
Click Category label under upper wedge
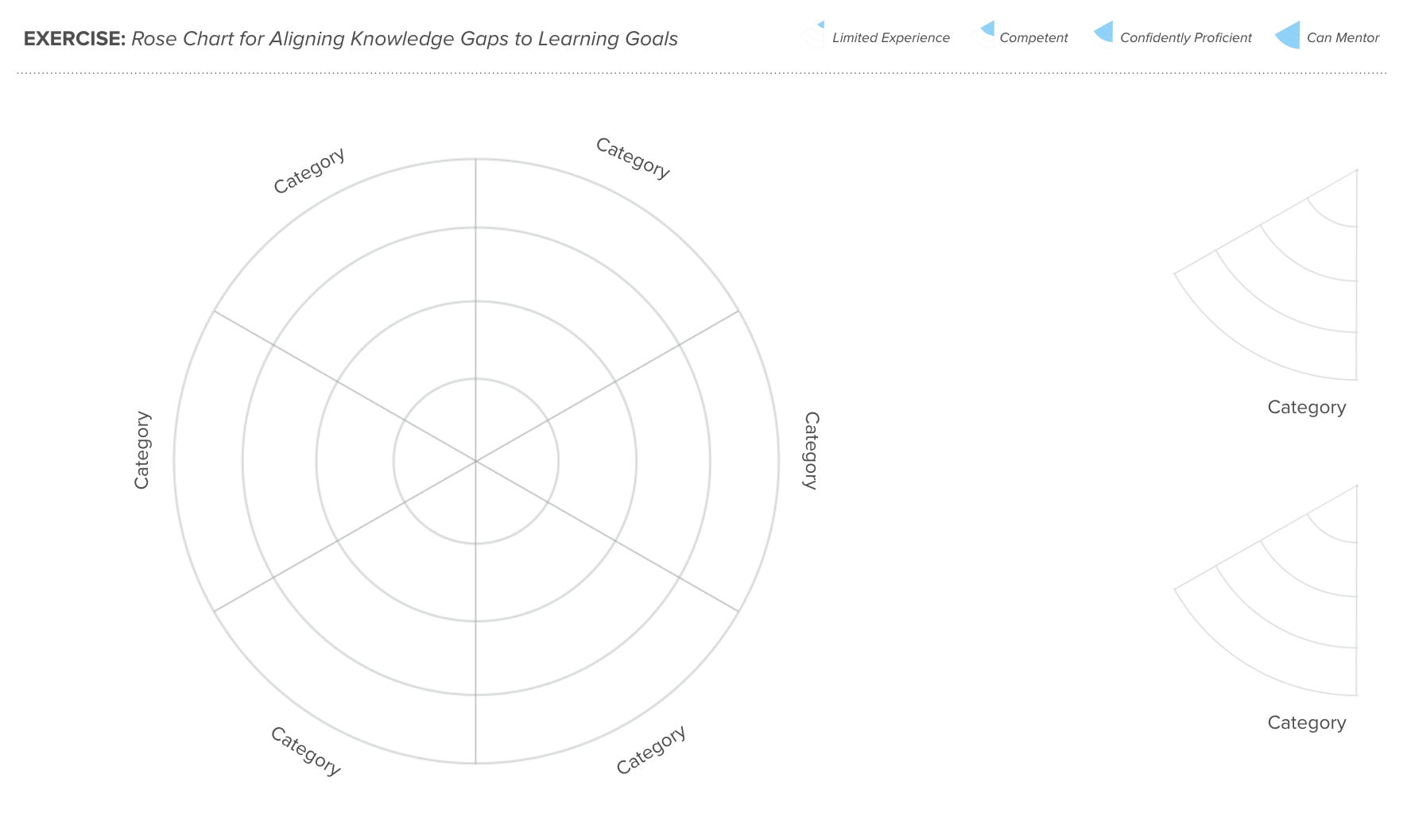1307,408
